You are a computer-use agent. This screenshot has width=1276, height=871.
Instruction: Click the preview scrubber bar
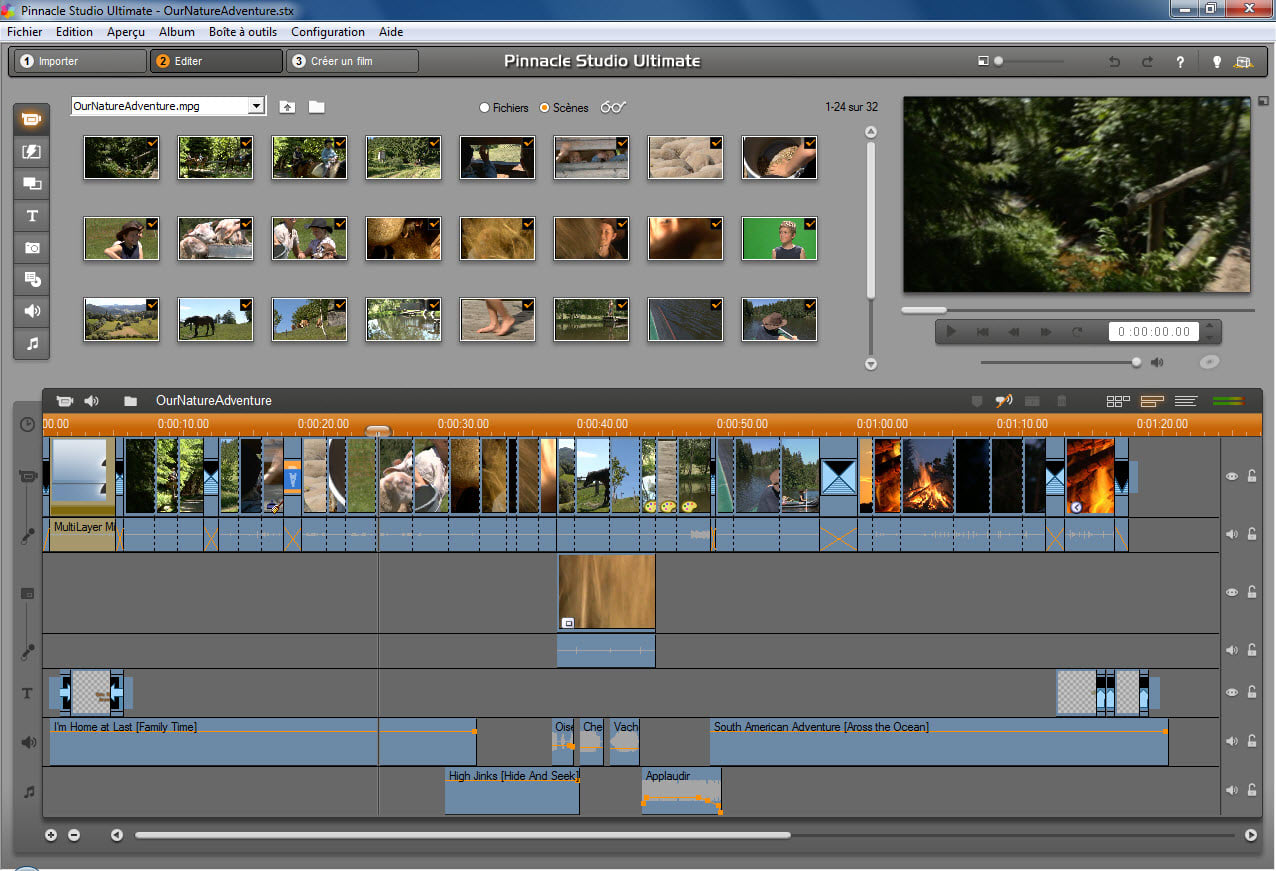coord(1078,310)
